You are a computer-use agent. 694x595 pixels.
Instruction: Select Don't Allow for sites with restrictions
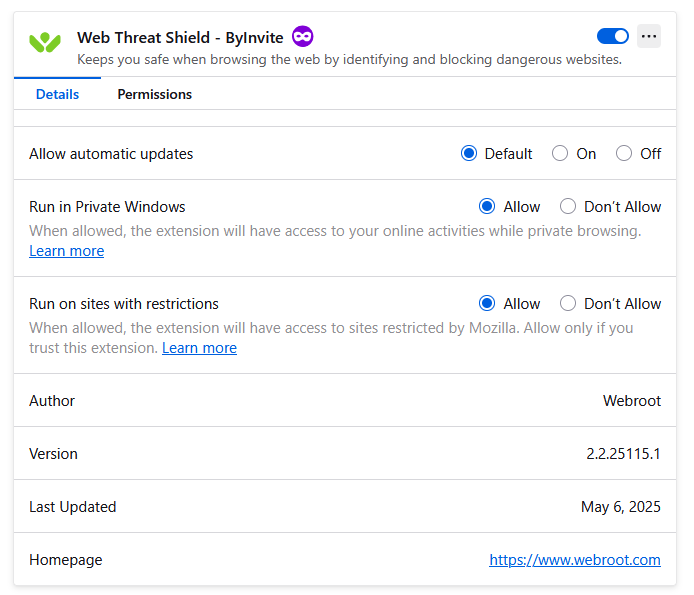point(568,303)
